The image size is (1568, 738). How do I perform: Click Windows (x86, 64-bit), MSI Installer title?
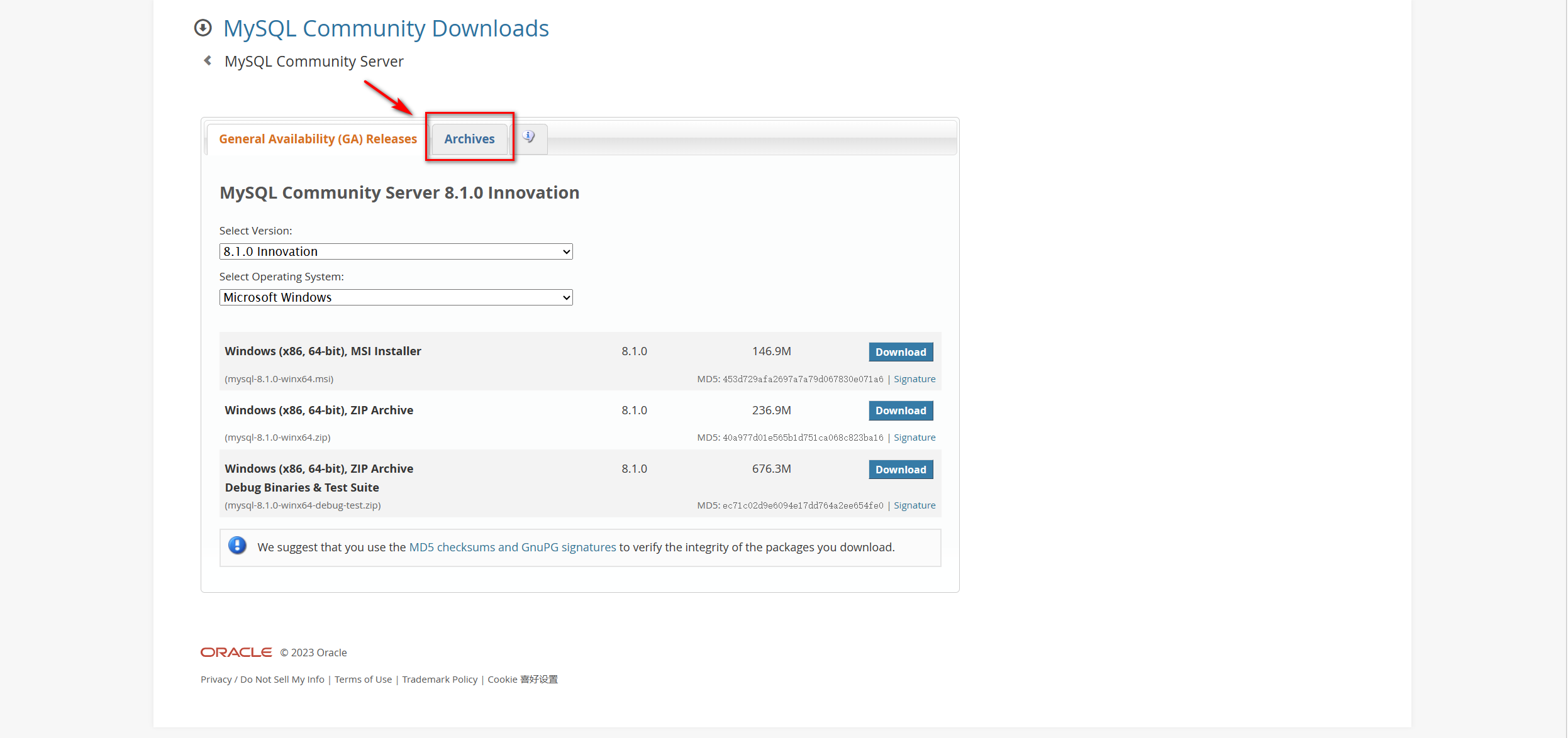[x=323, y=351]
